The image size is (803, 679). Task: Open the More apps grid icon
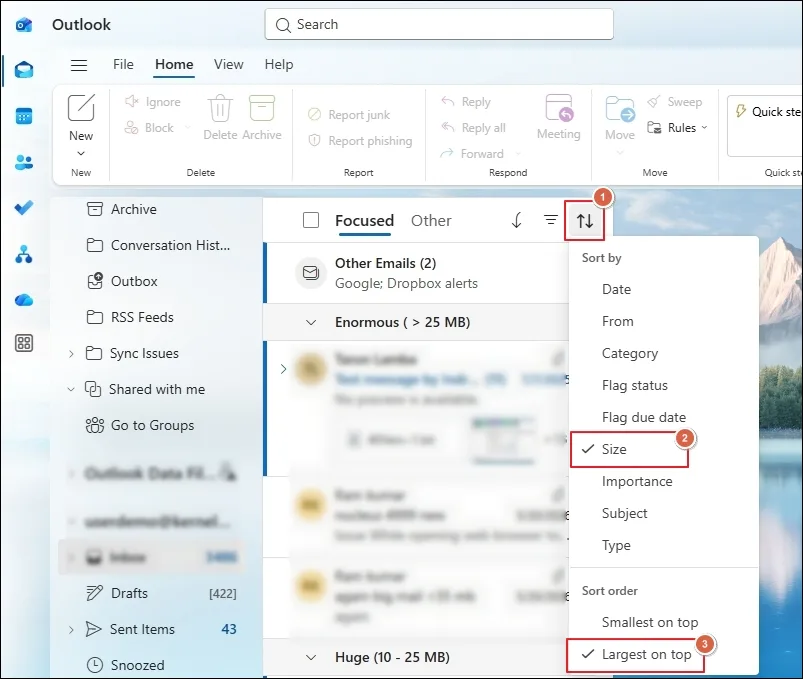pyautogui.click(x=24, y=343)
